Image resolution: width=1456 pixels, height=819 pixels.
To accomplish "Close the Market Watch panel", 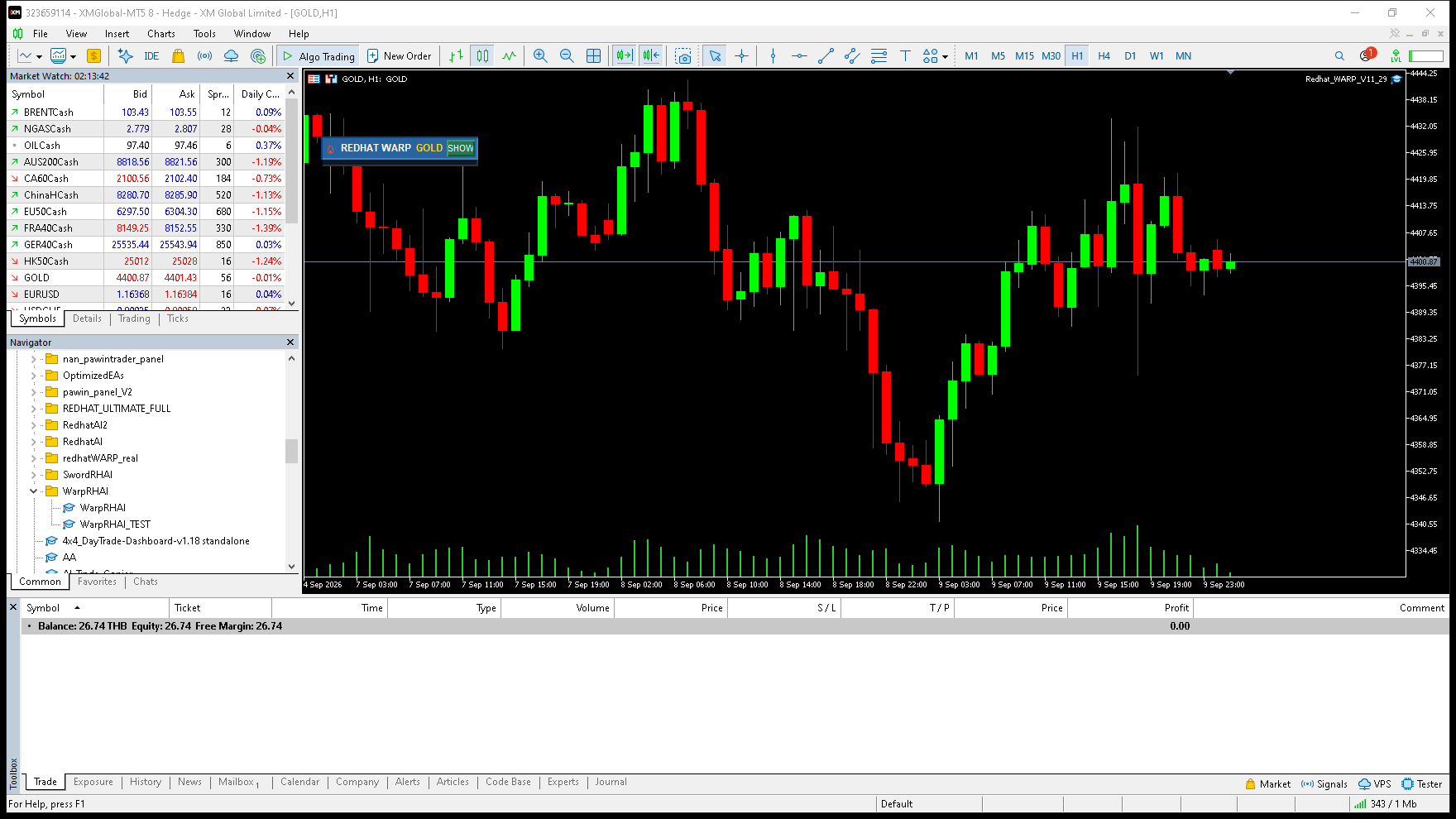I will [290, 76].
